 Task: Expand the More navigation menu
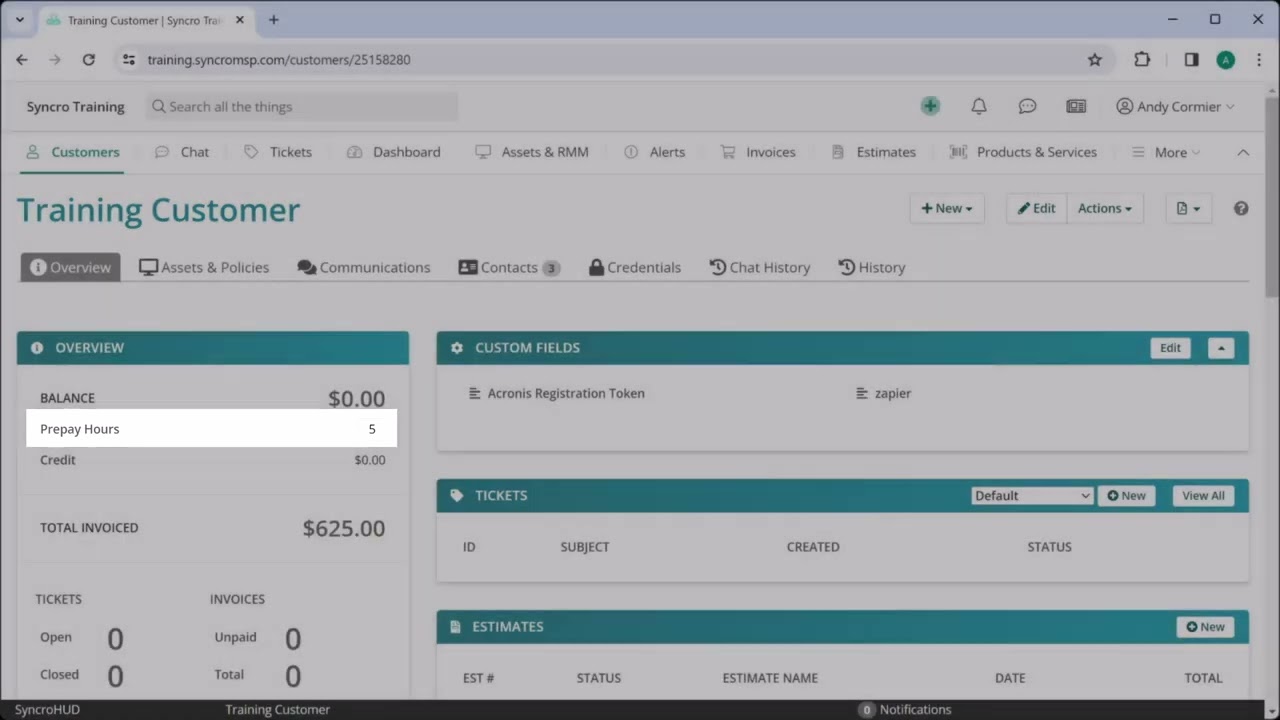click(x=1165, y=152)
